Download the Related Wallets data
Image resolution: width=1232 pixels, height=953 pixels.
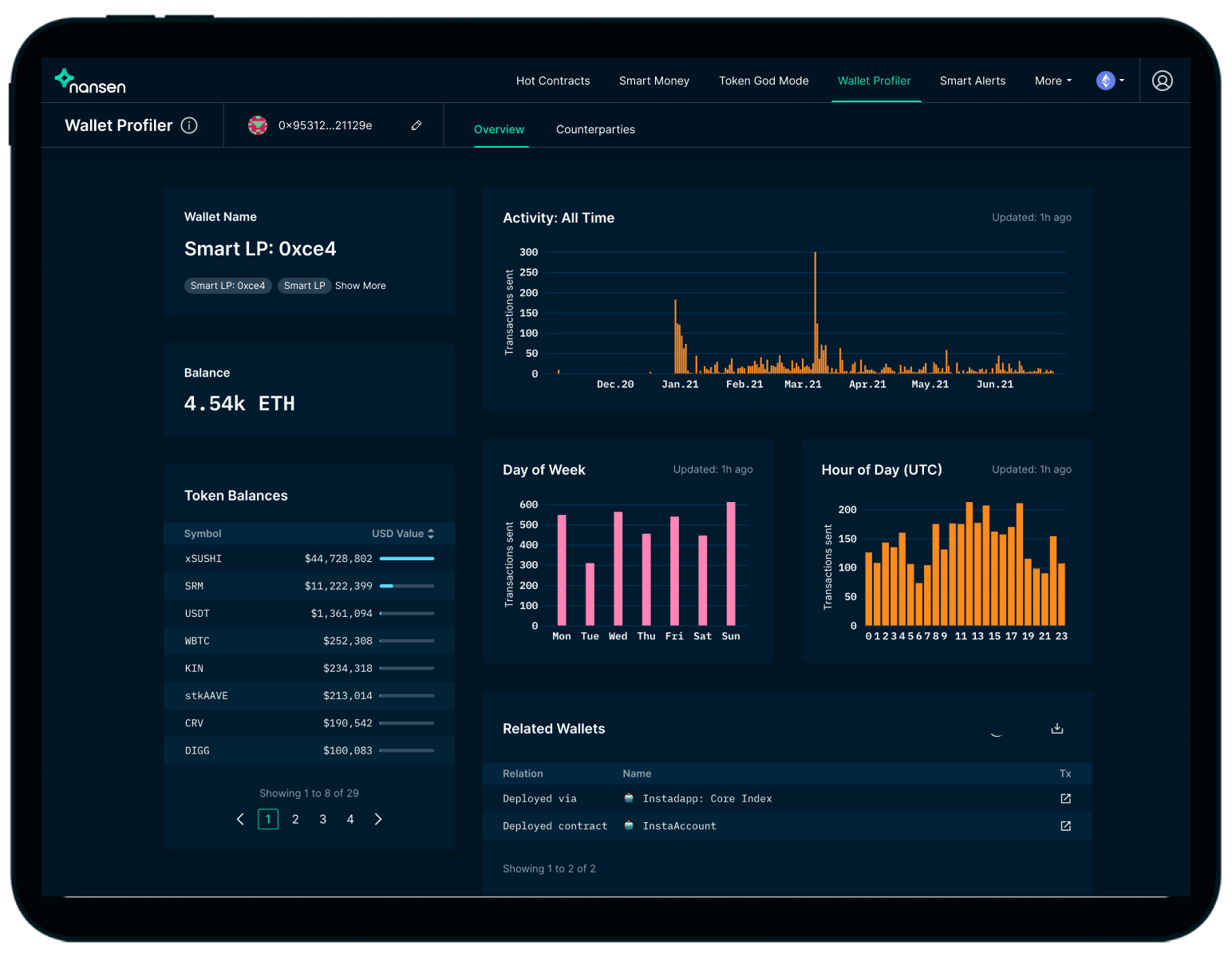pyautogui.click(x=1057, y=729)
